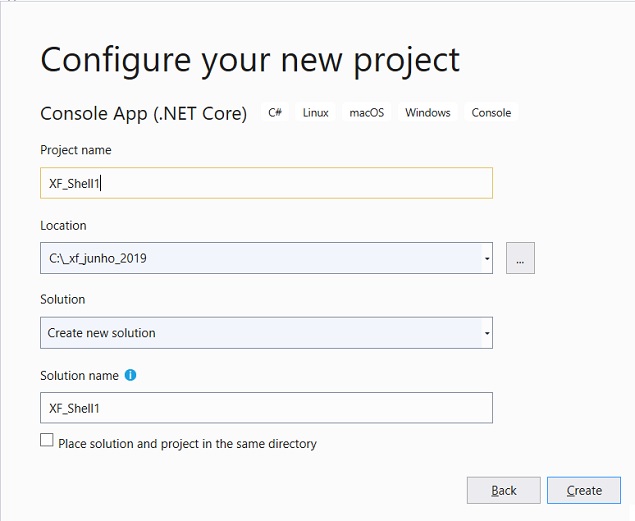Image resolution: width=635 pixels, height=521 pixels.
Task: Open the browse location ellipsis button
Action: [x=520, y=258]
